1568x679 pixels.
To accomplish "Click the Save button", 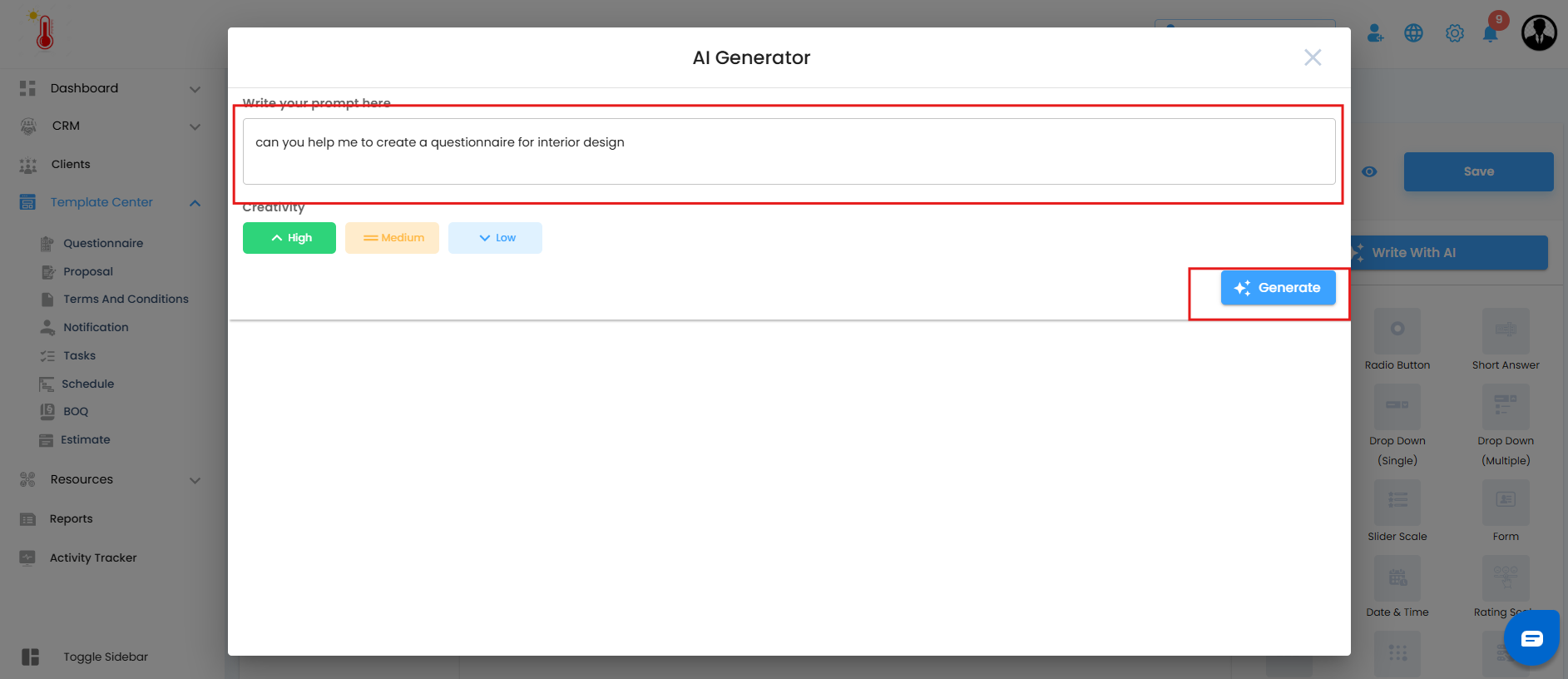I will tap(1478, 171).
